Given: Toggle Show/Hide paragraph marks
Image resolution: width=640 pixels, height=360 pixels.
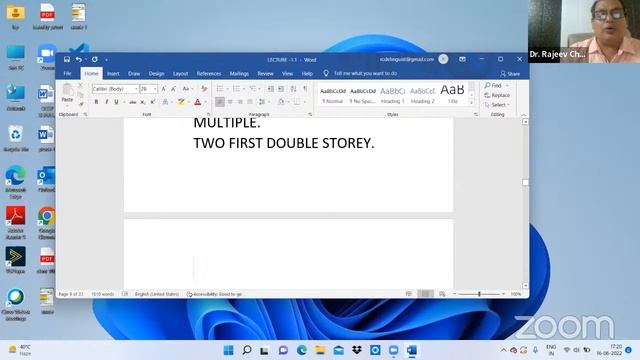Looking at the screenshot, I should (305, 89).
